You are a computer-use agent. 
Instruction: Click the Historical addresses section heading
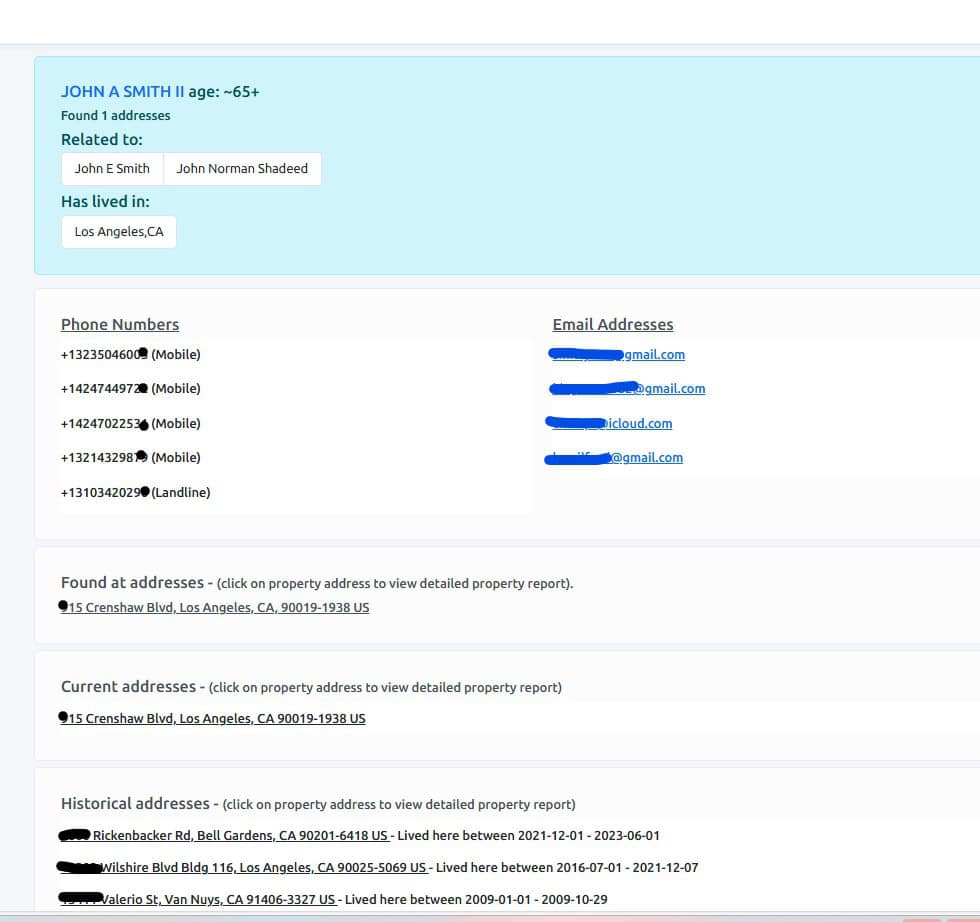click(136, 803)
